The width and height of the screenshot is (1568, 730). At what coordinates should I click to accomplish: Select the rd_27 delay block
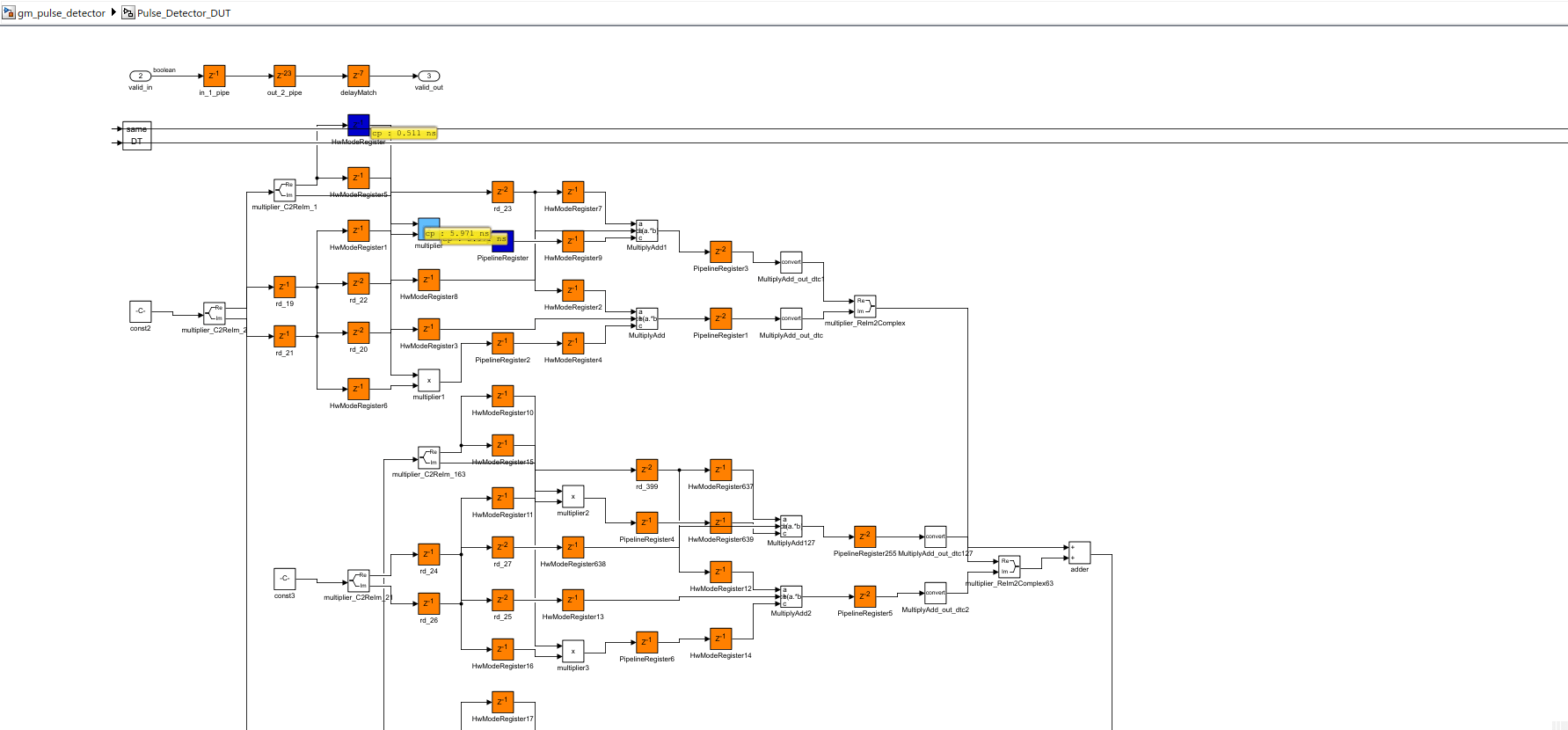tap(503, 547)
